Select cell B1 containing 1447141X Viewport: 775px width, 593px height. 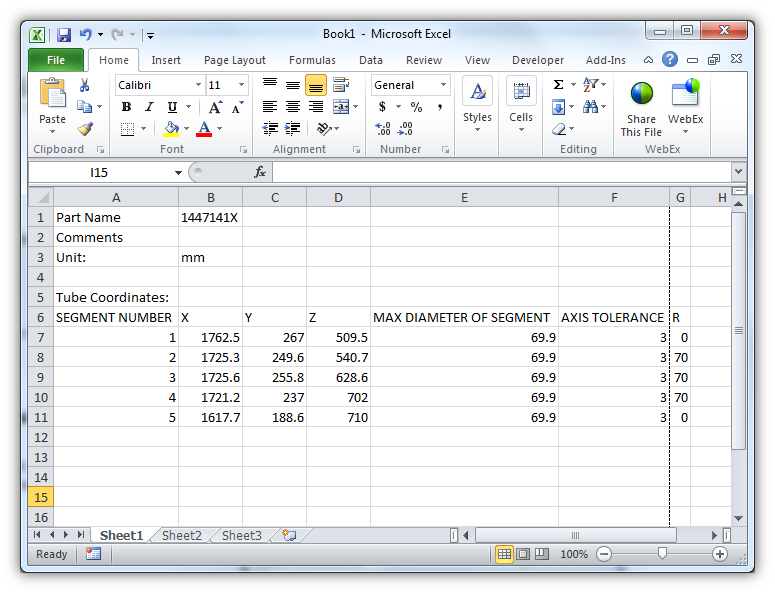pyautogui.click(x=210, y=217)
